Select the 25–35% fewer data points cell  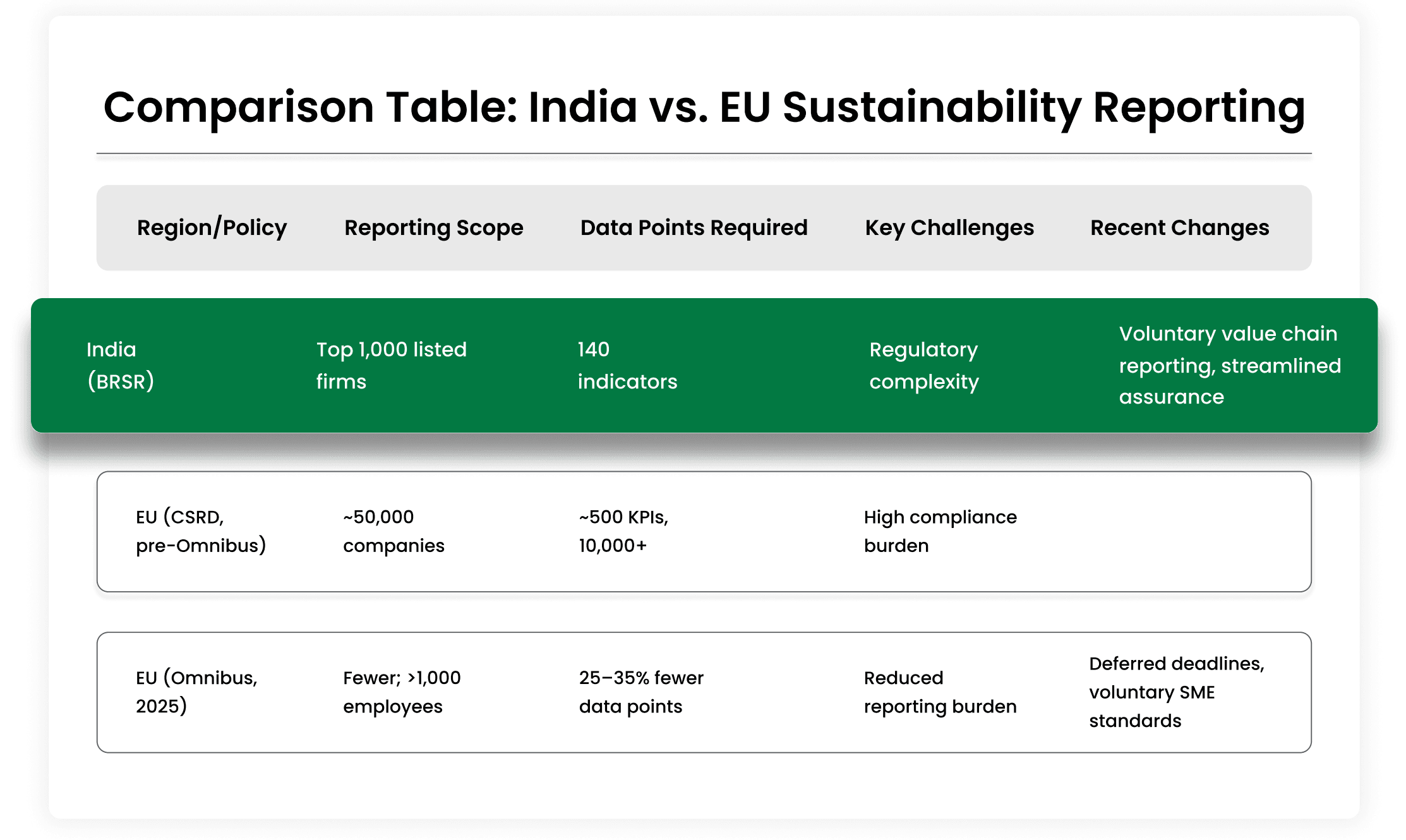pyautogui.click(x=641, y=692)
